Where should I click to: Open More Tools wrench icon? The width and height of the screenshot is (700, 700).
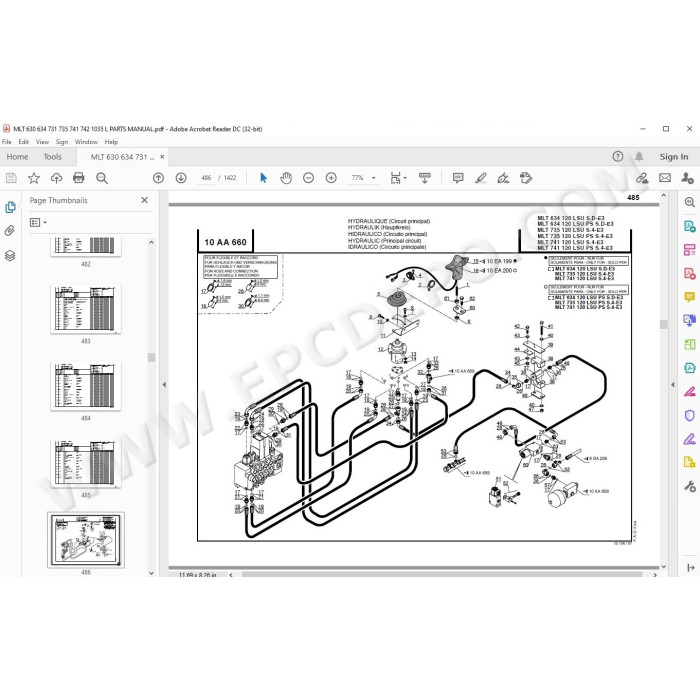(x=690, y=486)
